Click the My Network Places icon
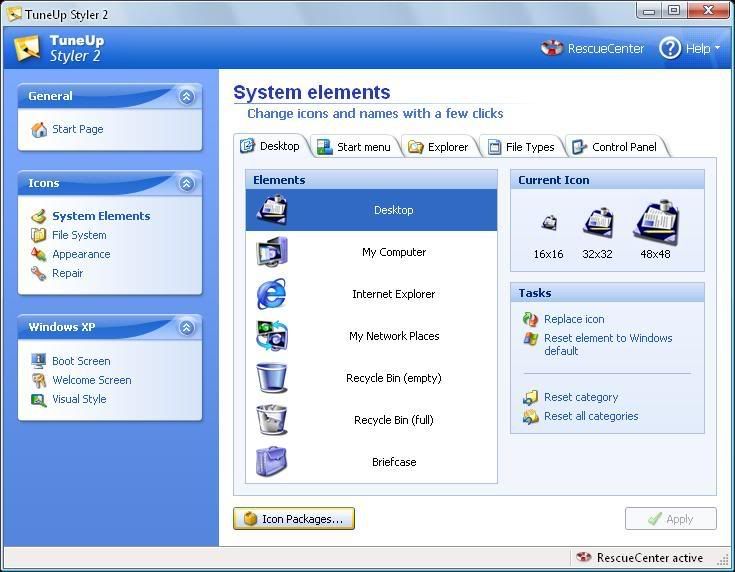 (x=271, y=336)
